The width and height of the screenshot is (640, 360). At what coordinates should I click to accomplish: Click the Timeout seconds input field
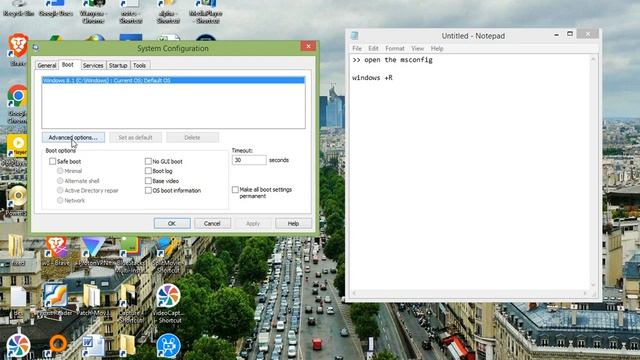pos(249,160)
